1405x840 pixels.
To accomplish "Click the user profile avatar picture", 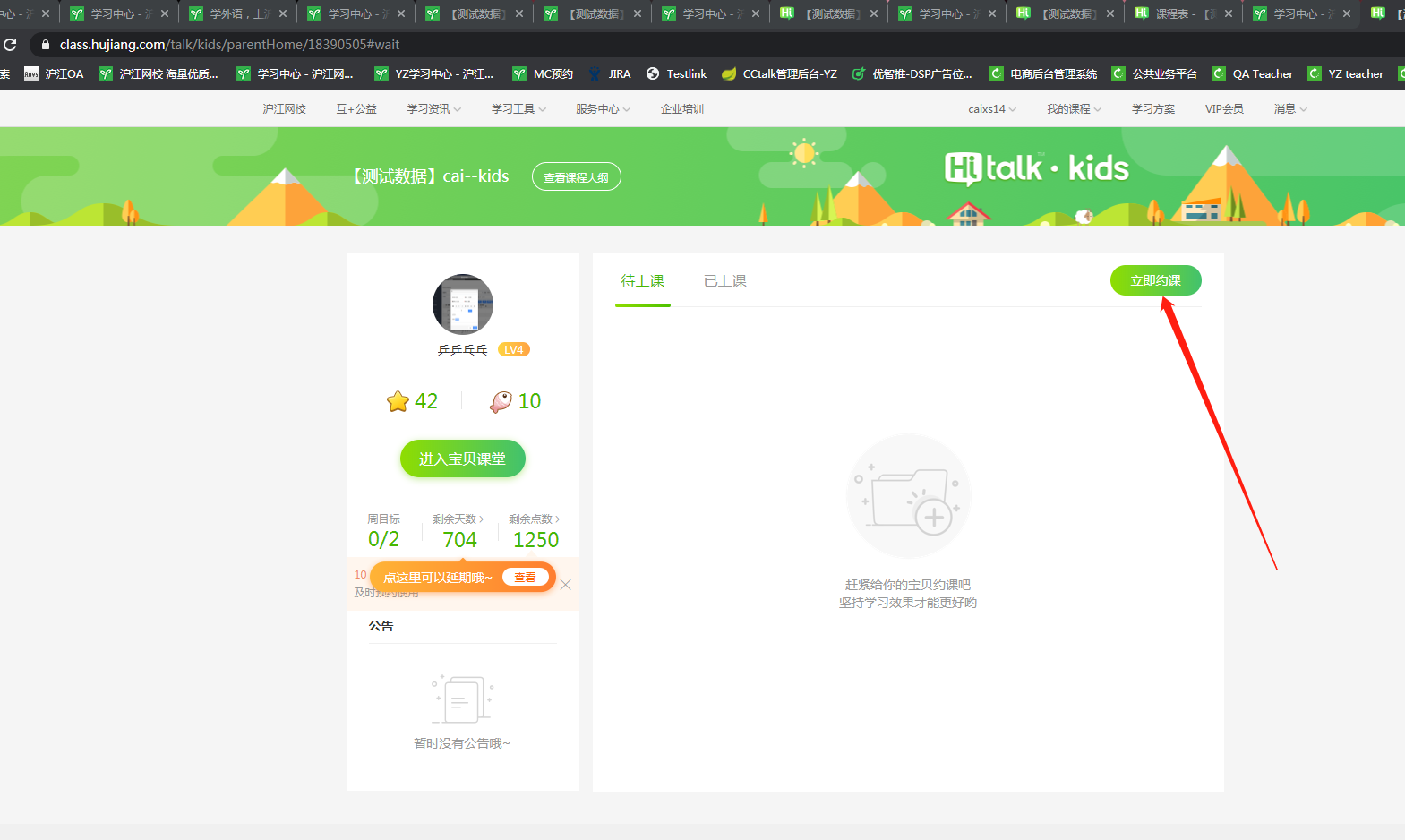I will 462,304.
